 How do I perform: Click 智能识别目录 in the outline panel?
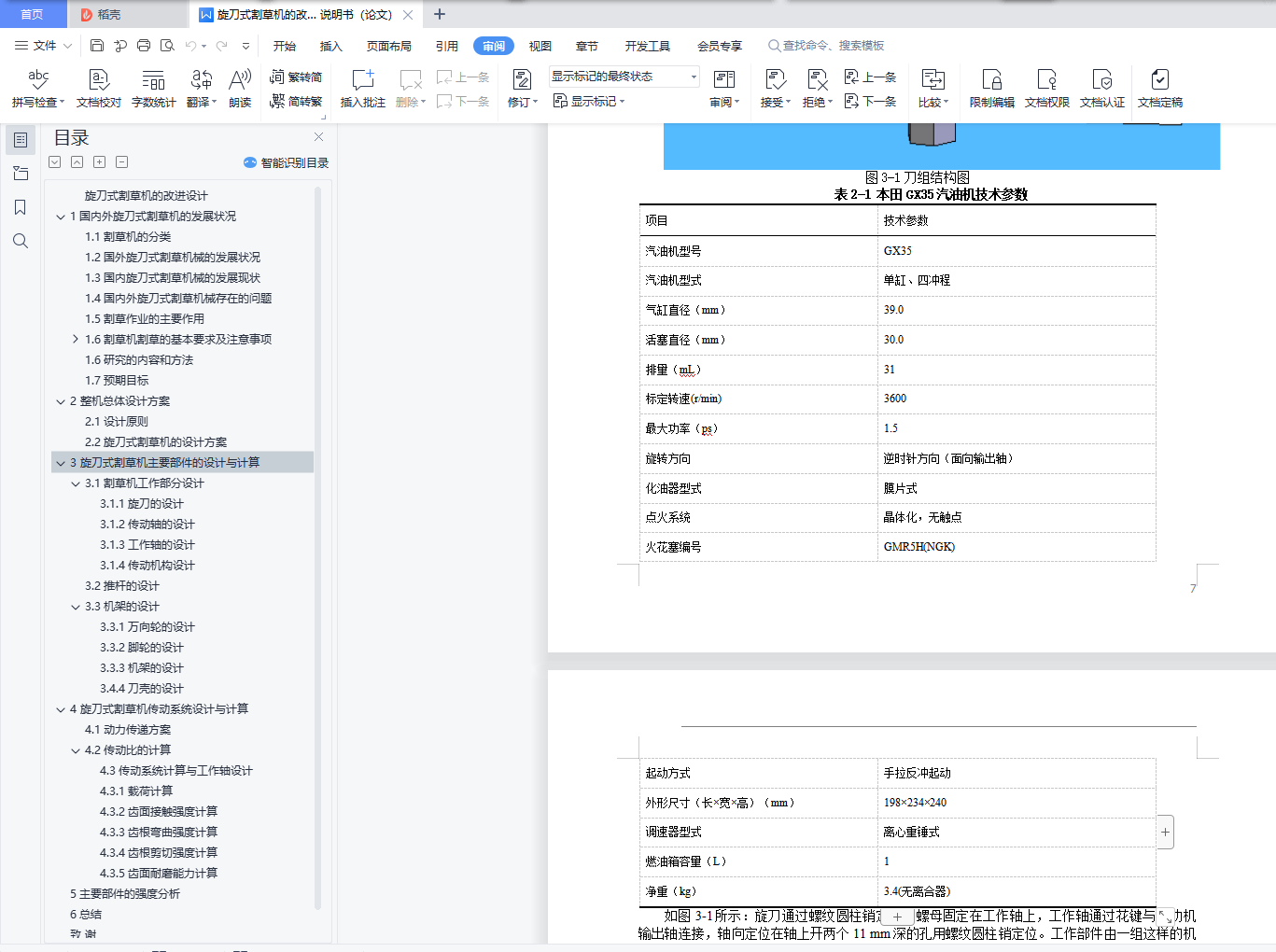coord(287,162)
